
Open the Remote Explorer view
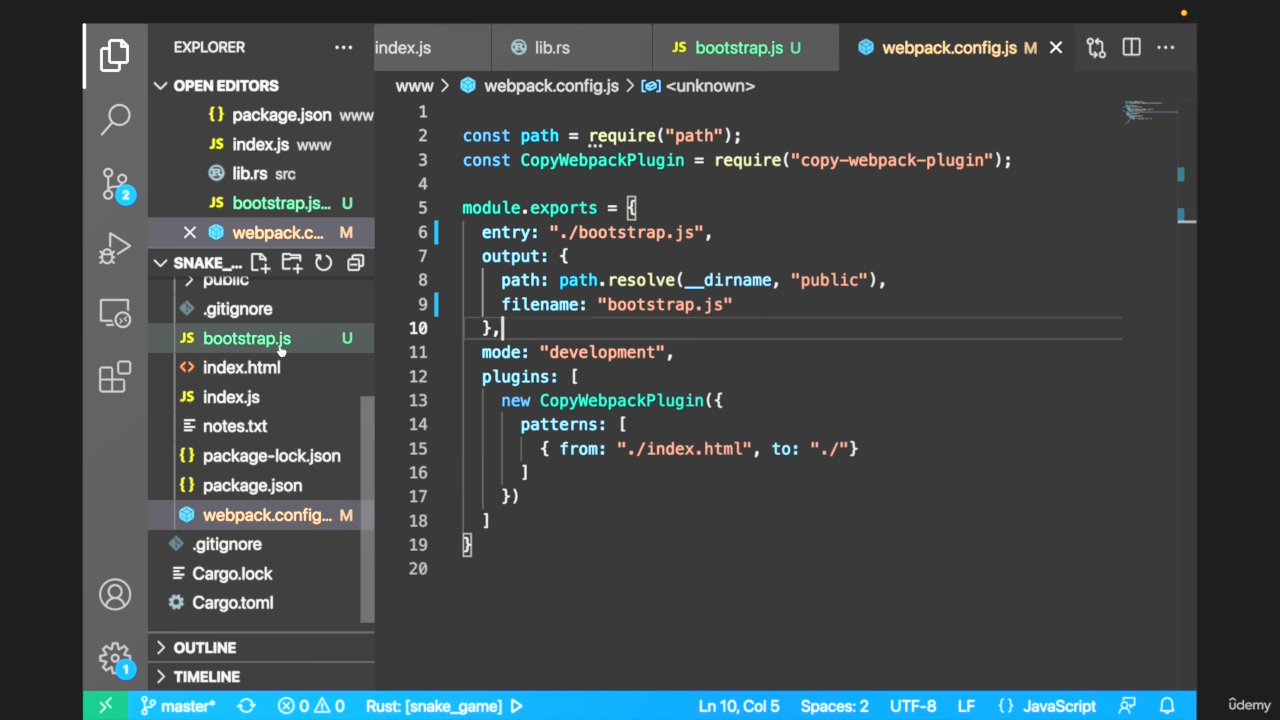[x=115, y=314]
